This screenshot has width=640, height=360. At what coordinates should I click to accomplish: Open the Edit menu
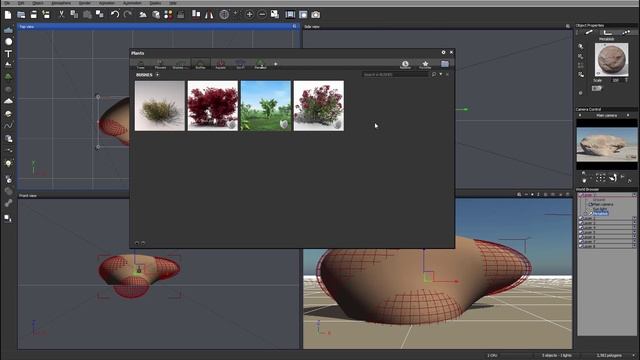coord(21,3)
